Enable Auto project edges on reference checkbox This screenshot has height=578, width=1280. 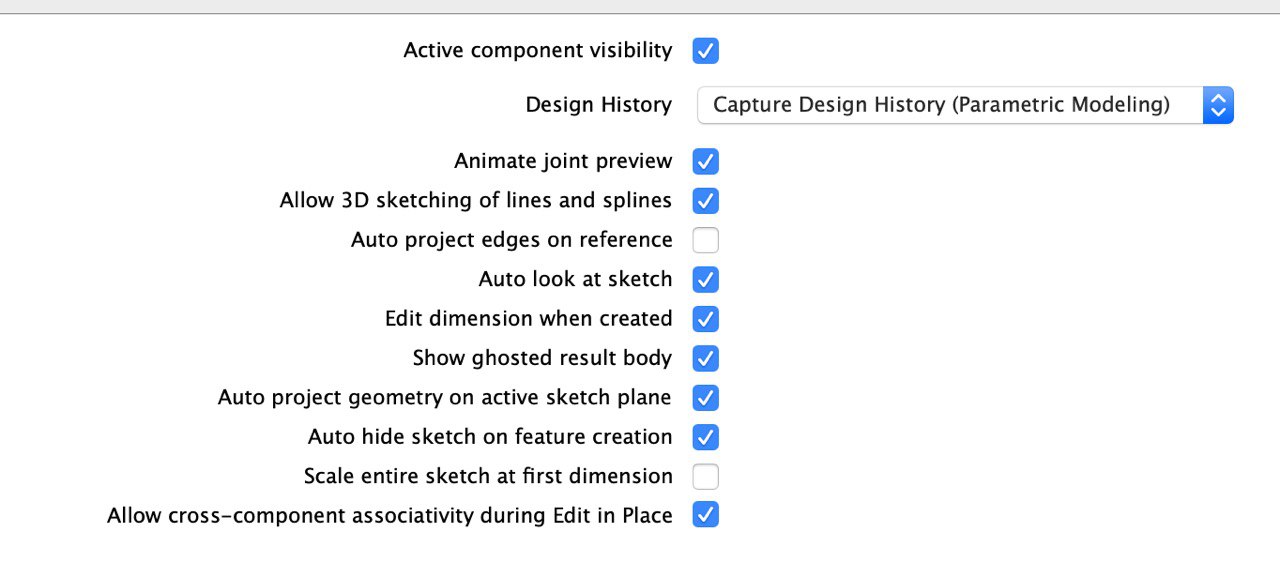pyautogui.click(x=705, y=240)
